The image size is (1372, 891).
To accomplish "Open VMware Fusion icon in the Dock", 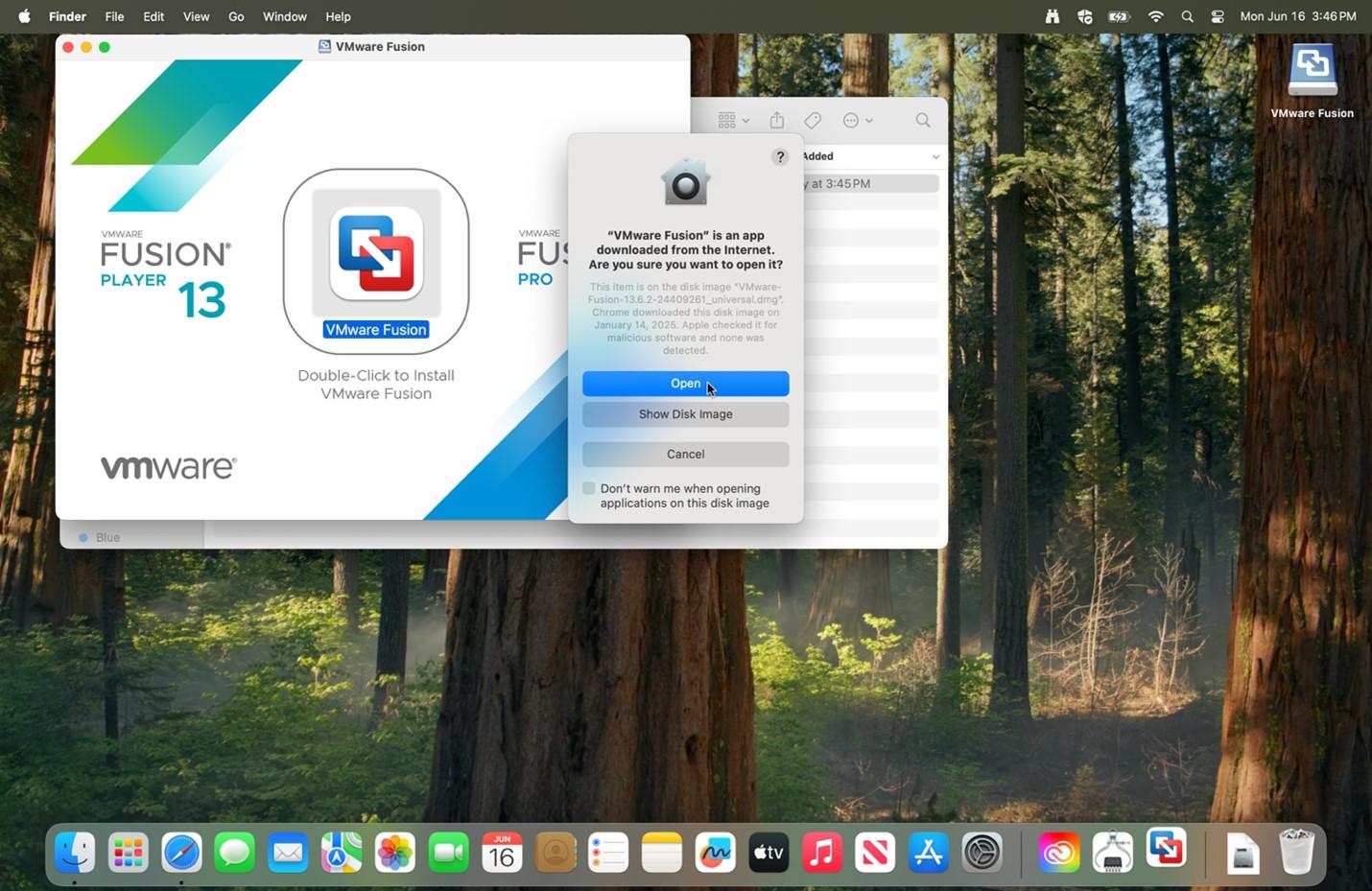I will click(x=1166, y=849).
